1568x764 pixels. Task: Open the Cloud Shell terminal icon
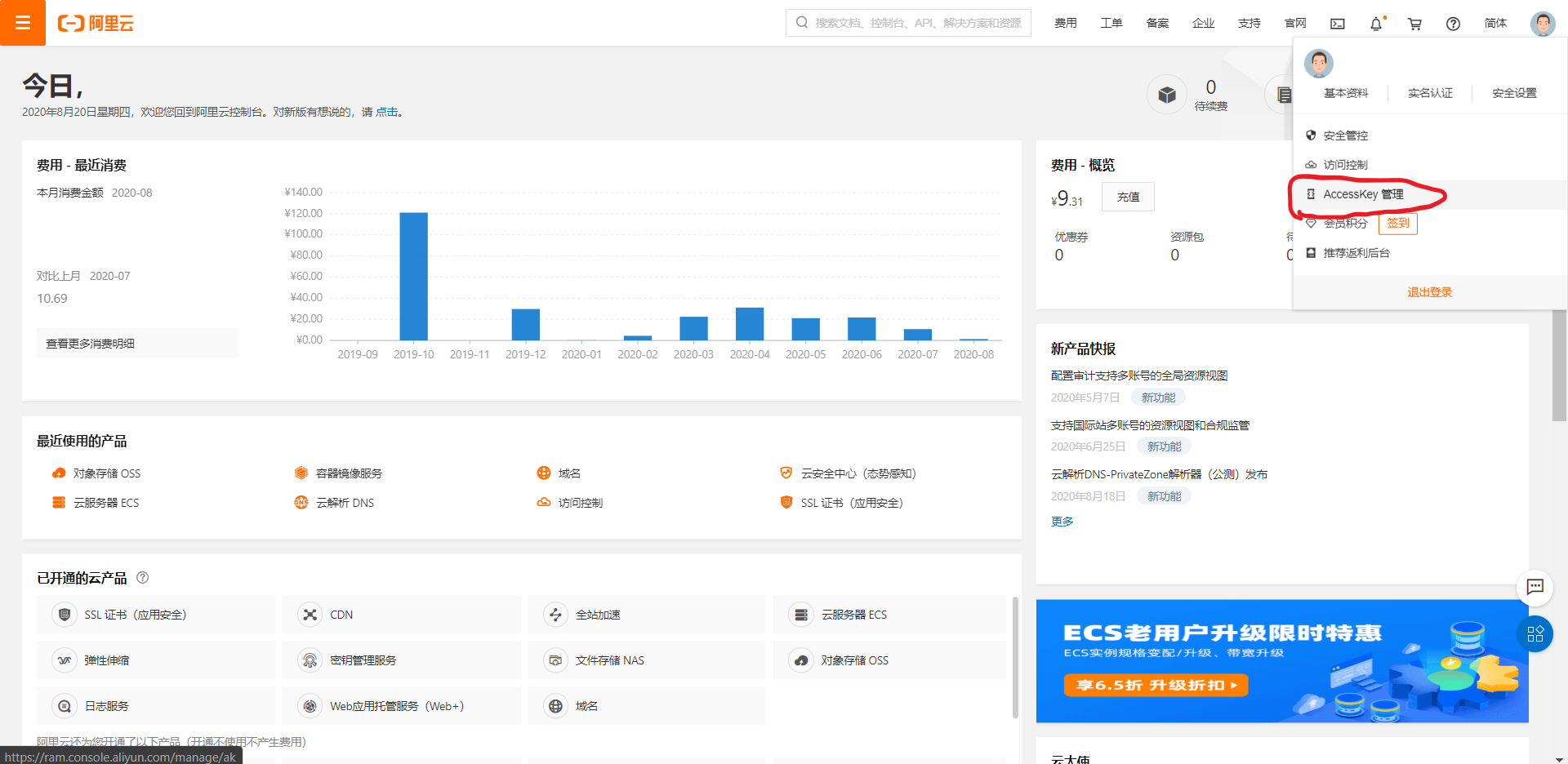1338,24
